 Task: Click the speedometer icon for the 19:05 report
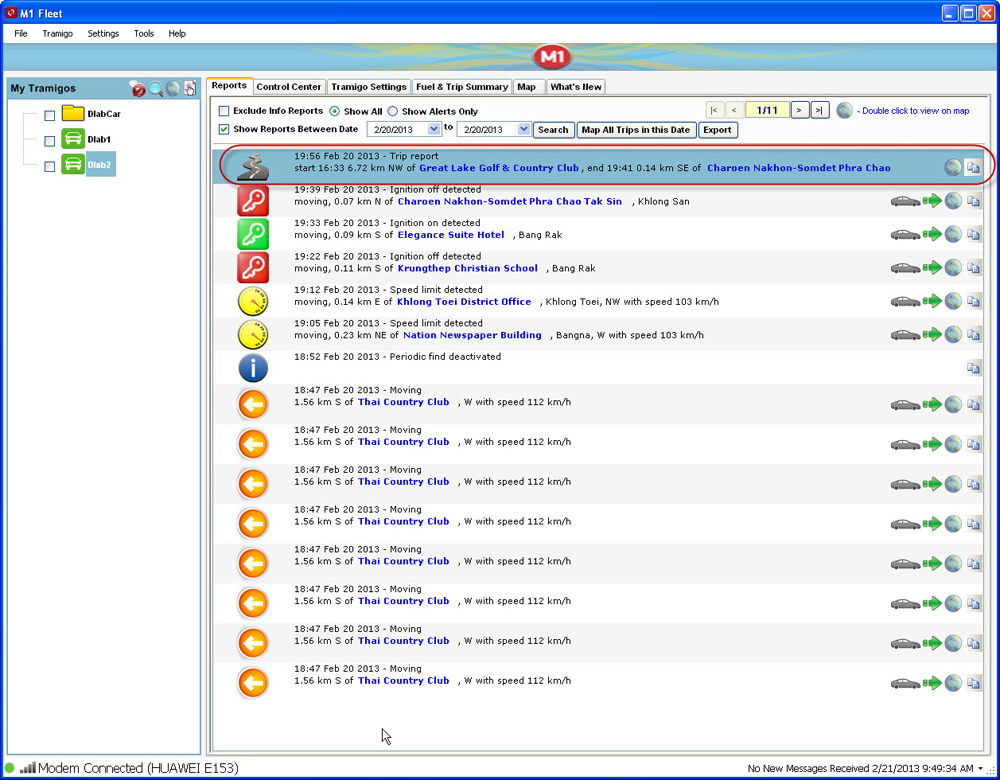point(253,335)
